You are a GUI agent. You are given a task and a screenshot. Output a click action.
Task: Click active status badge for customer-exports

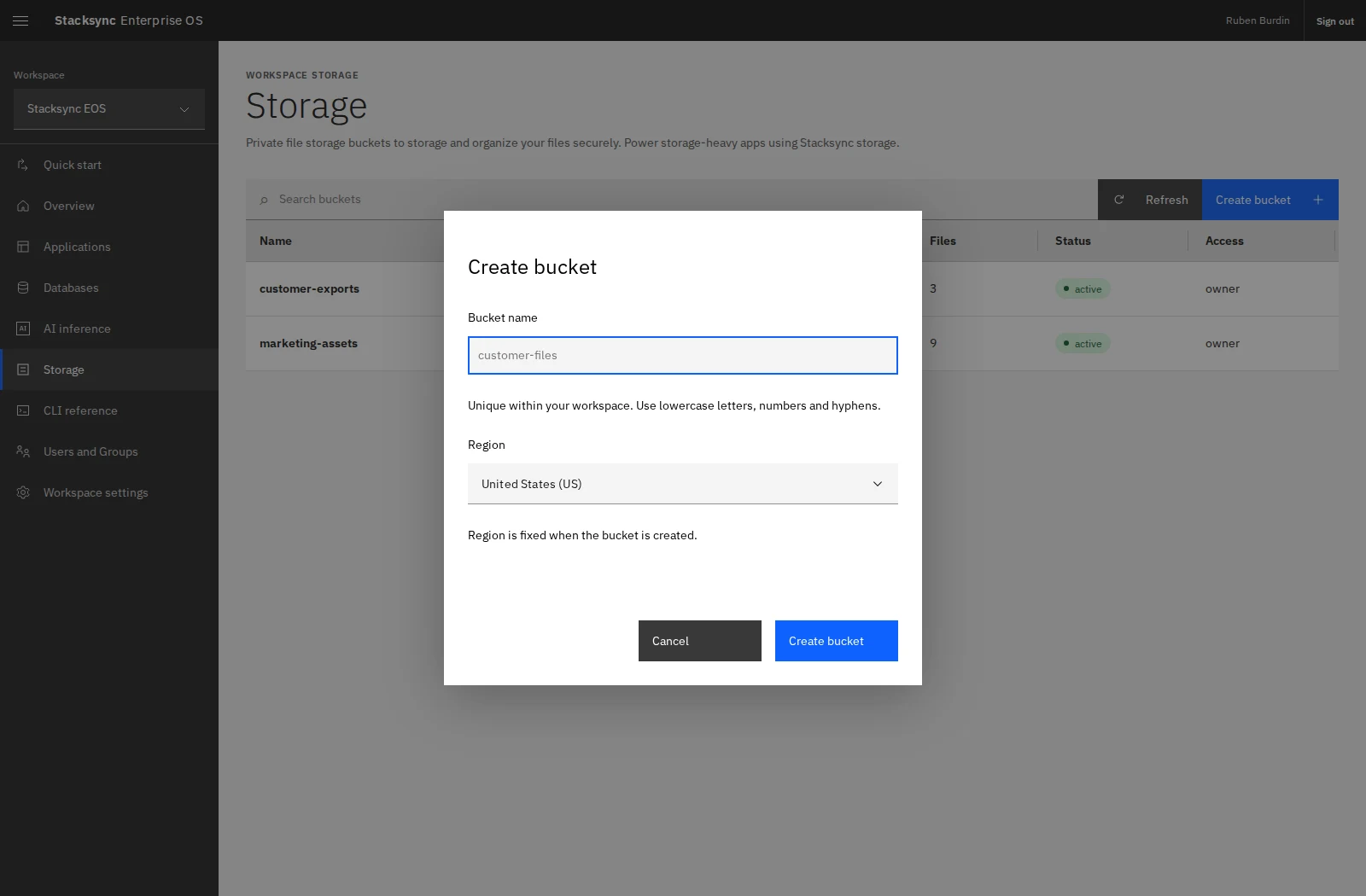pyautogui.click(x=1083, y=289)
